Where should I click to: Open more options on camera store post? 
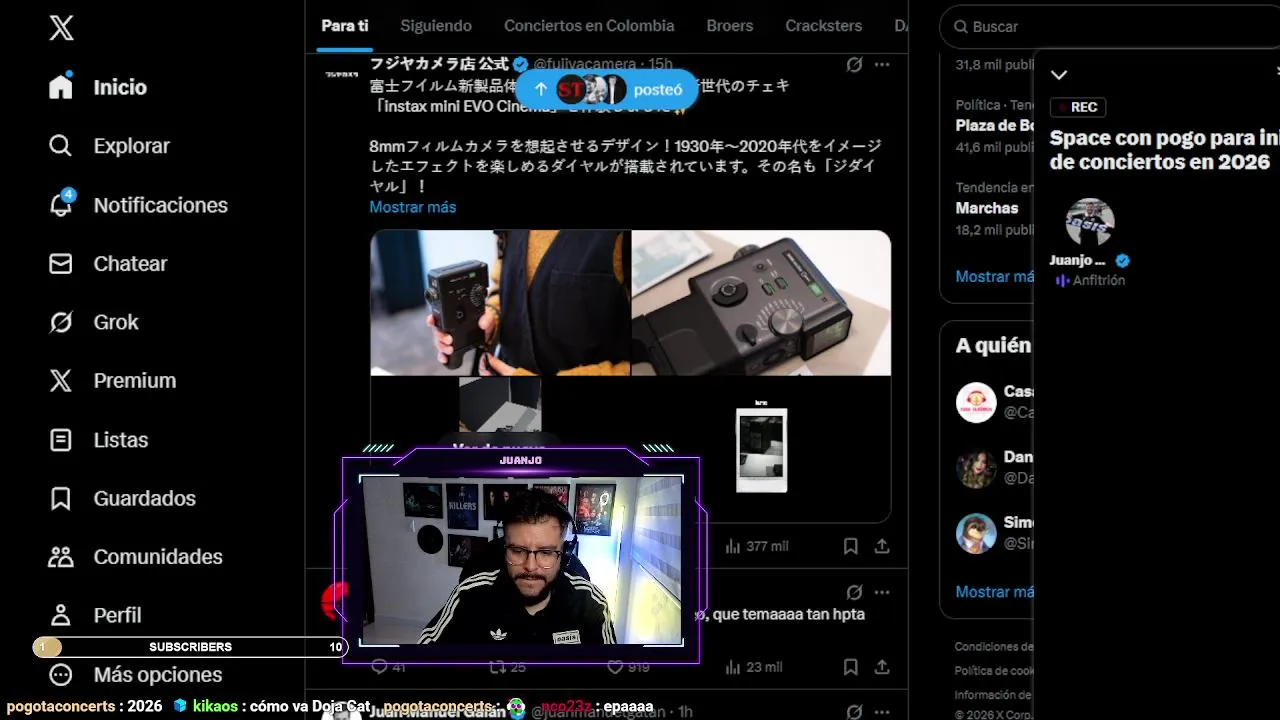coord(882,64)
